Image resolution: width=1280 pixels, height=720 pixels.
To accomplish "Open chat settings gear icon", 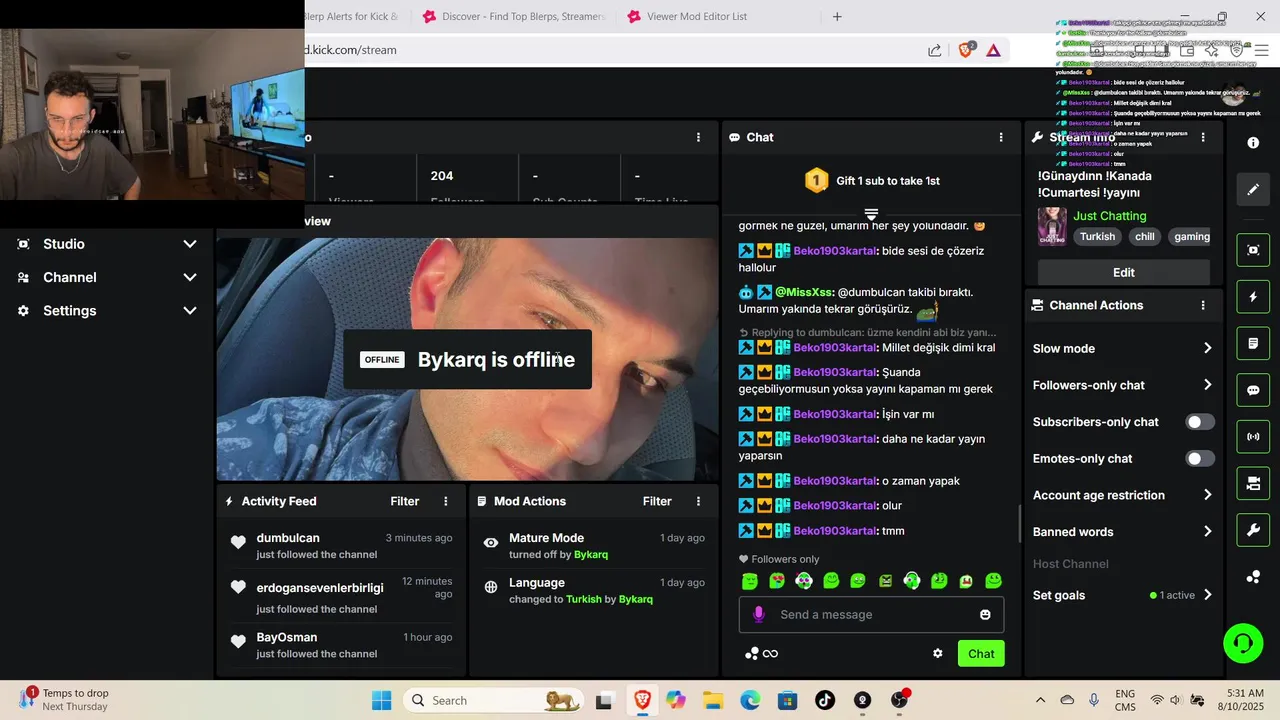I will tap(938, 653).
